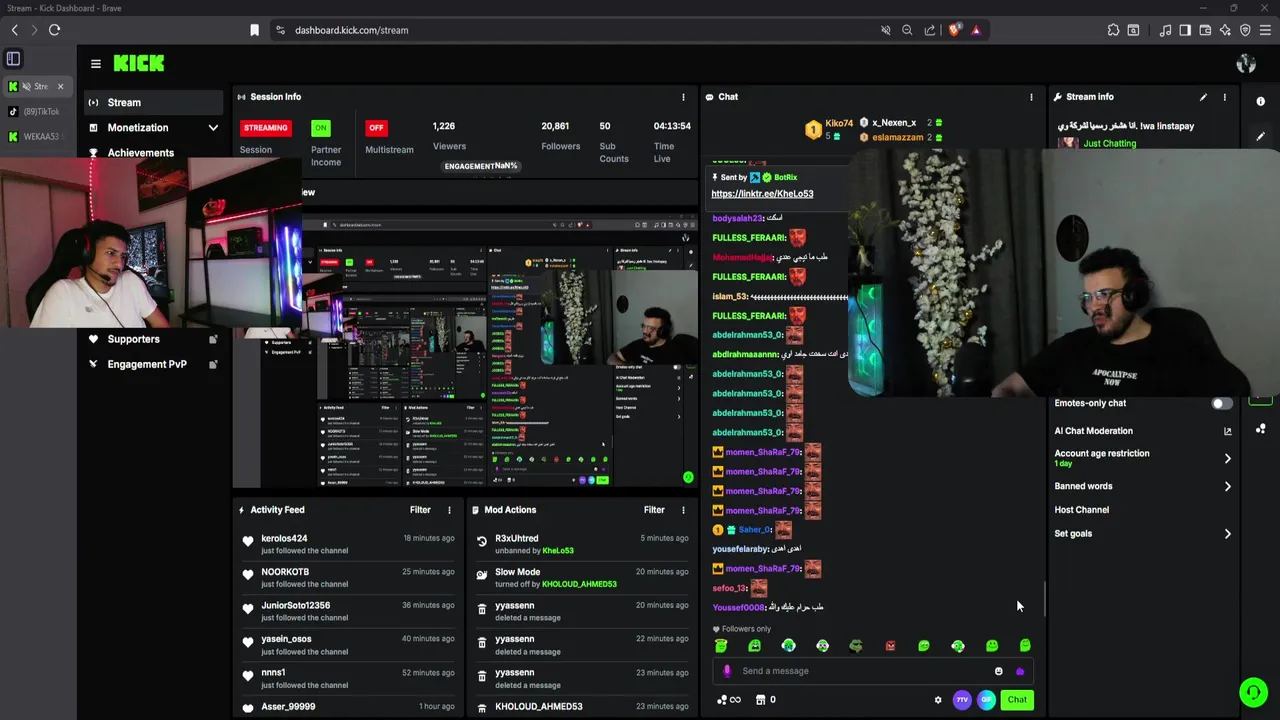Open Brave Leo AI sparkle icon
This screenshot has width=1280, height=720.
tap(1225, 30)
